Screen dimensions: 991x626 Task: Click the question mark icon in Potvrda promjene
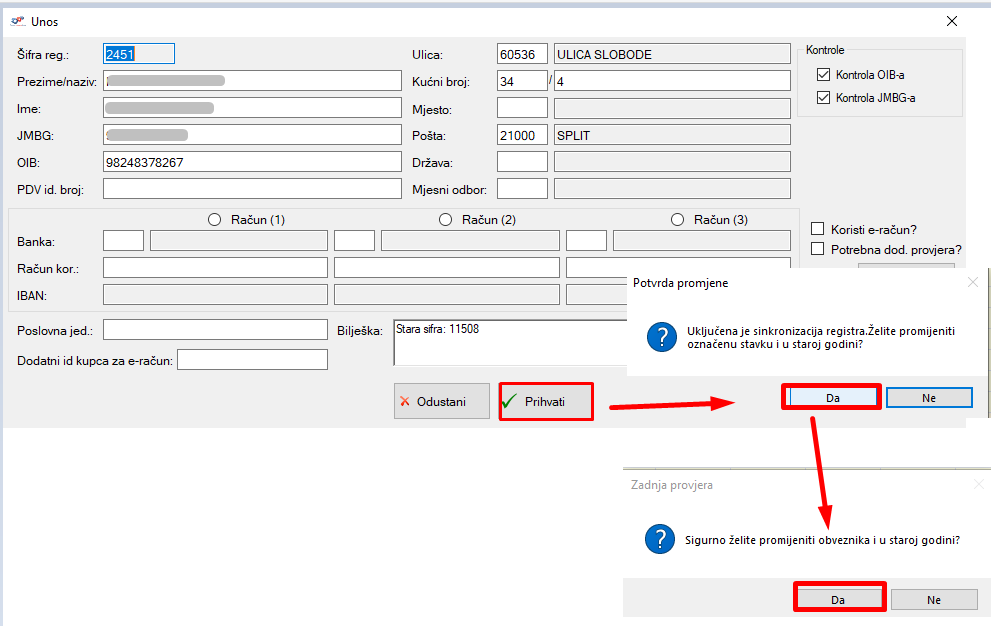[661, 338]
